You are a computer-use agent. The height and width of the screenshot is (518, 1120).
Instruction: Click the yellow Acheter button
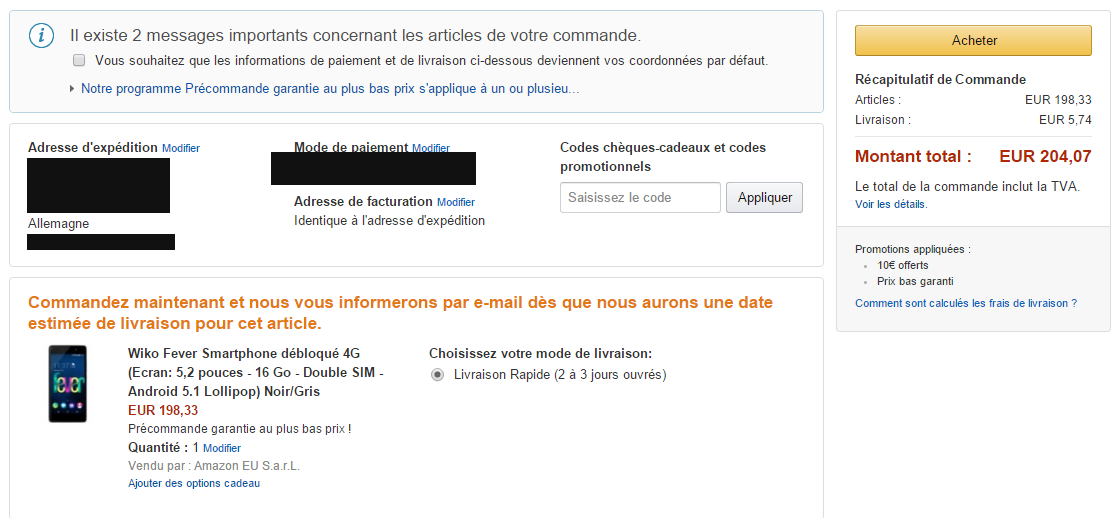pos(973,41)
